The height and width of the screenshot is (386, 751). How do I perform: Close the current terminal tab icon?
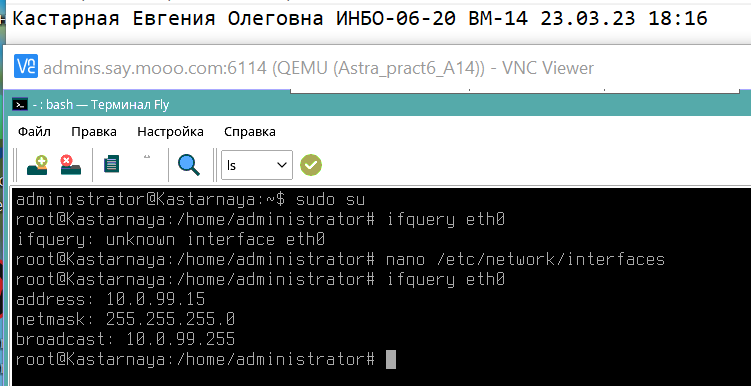(70, 165)
